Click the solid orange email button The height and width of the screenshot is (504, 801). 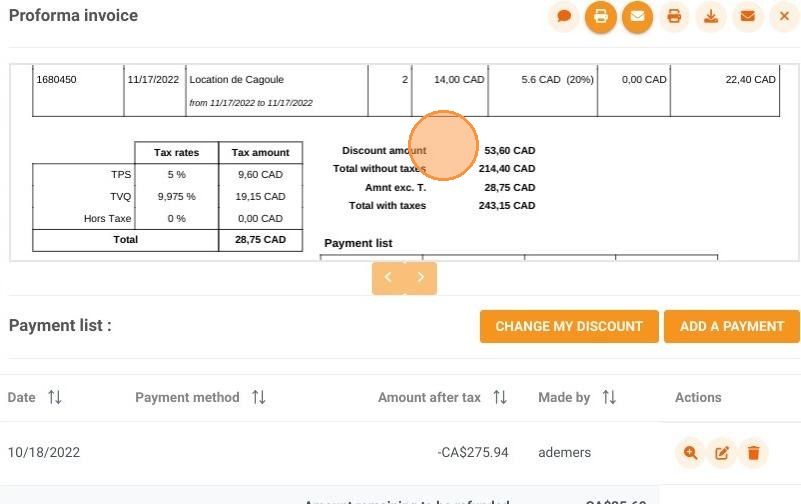coord(637,16)
